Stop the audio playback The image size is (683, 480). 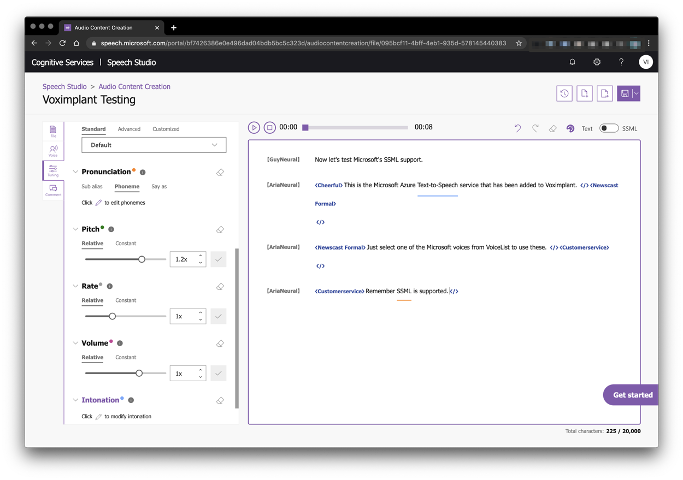[x=270, y=128]
